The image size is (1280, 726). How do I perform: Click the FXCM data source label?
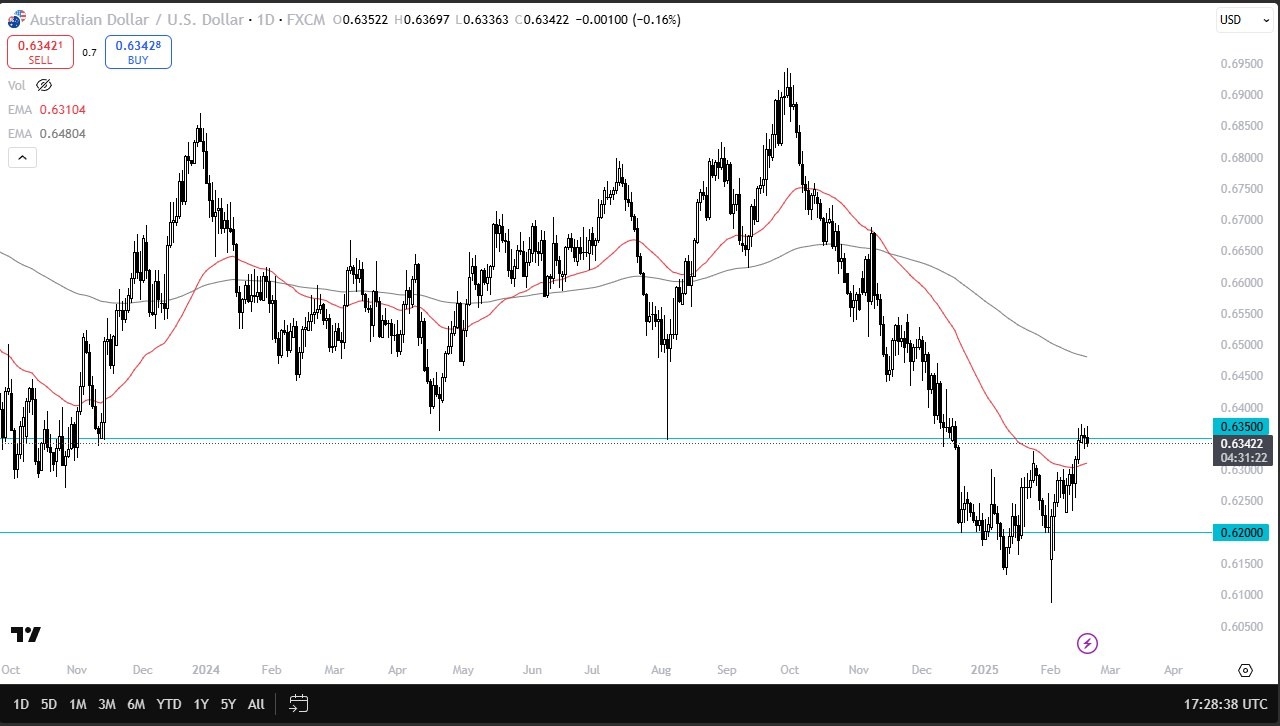click(304, 19)
